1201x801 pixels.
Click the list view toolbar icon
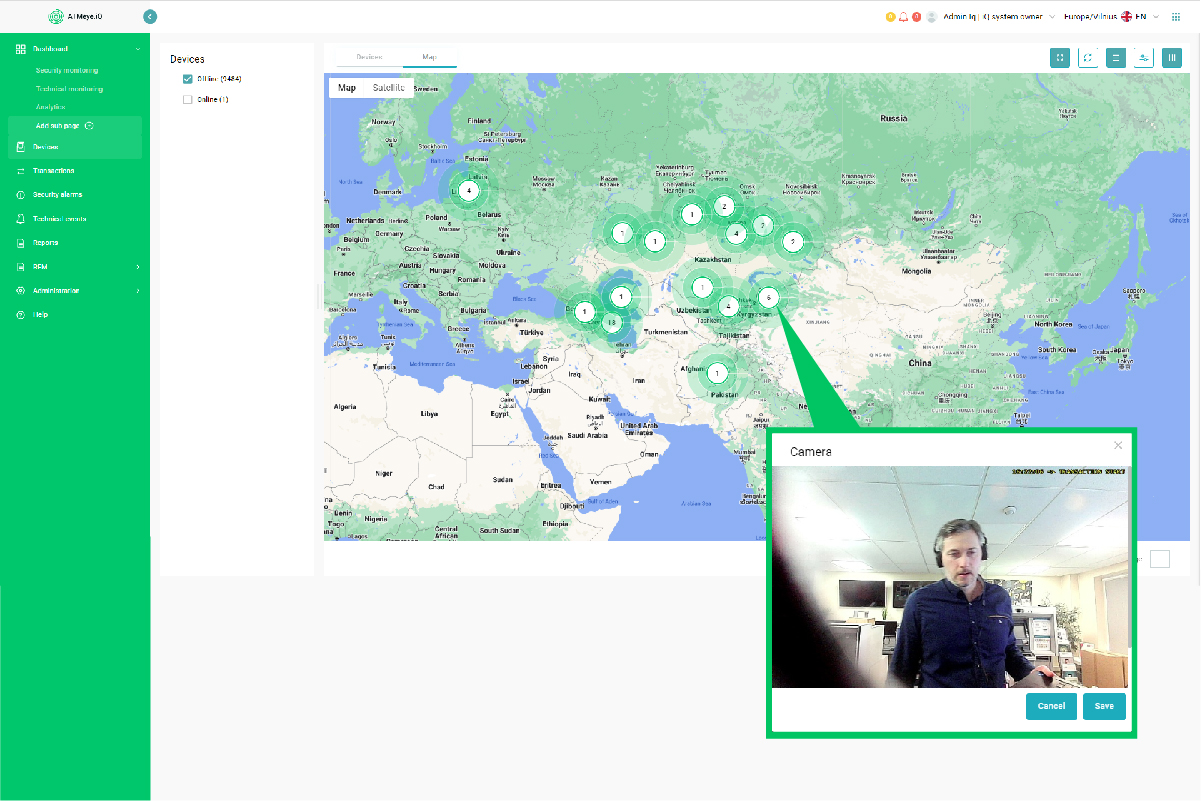coord(1116,58)
